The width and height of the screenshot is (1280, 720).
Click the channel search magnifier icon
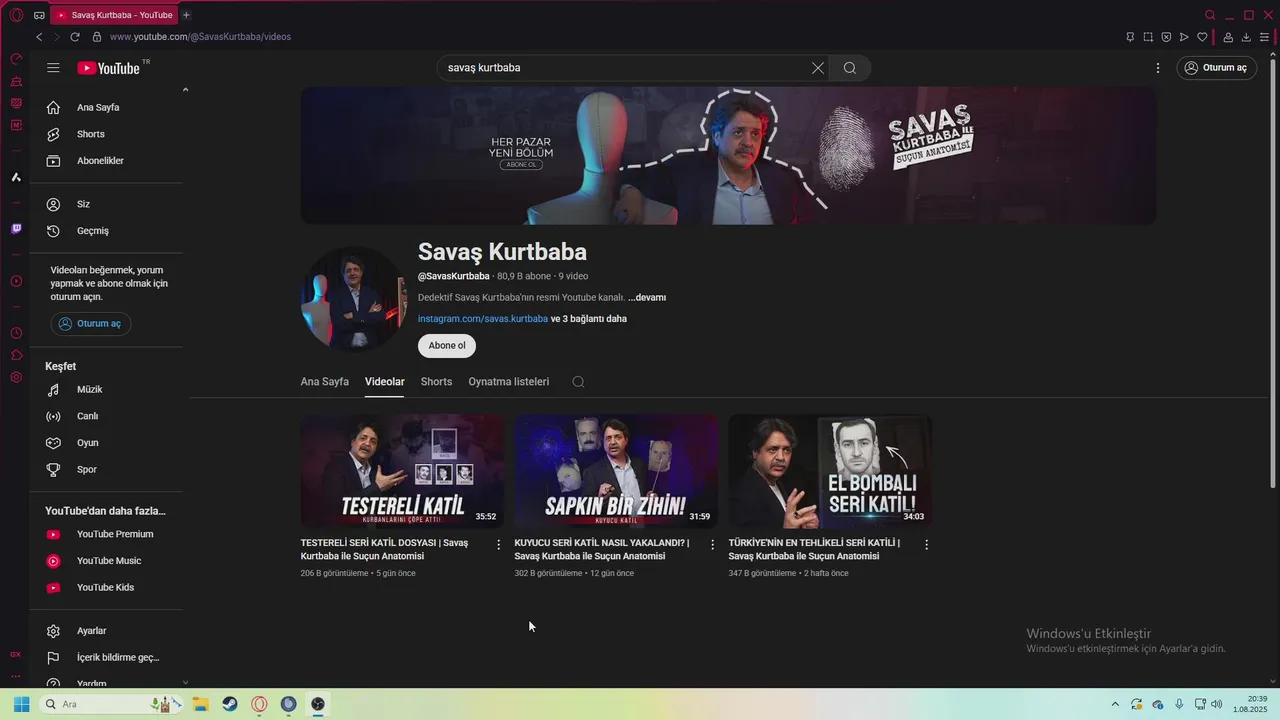point(578,382)
